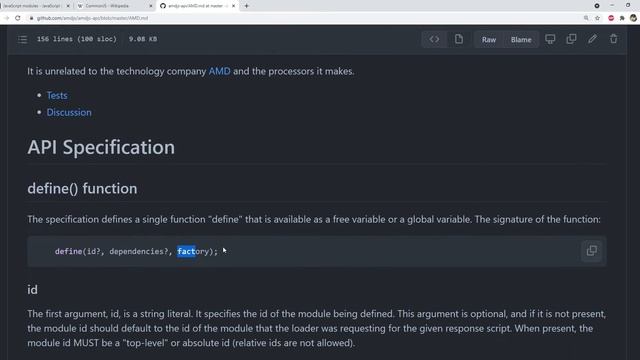
Task: Open file in GitHub Desktop icon
Action: pyautogui.click(x=550, y=39)
